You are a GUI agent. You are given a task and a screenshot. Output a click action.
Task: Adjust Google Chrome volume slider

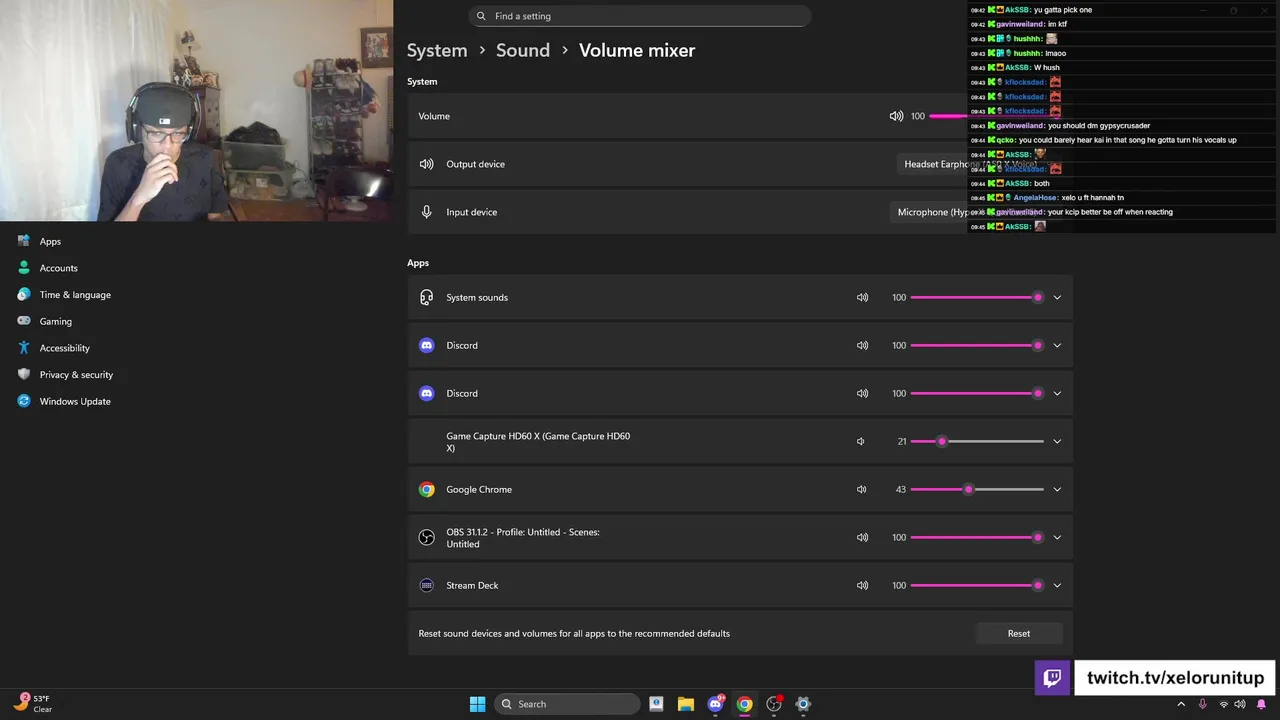tap(977, 489)
